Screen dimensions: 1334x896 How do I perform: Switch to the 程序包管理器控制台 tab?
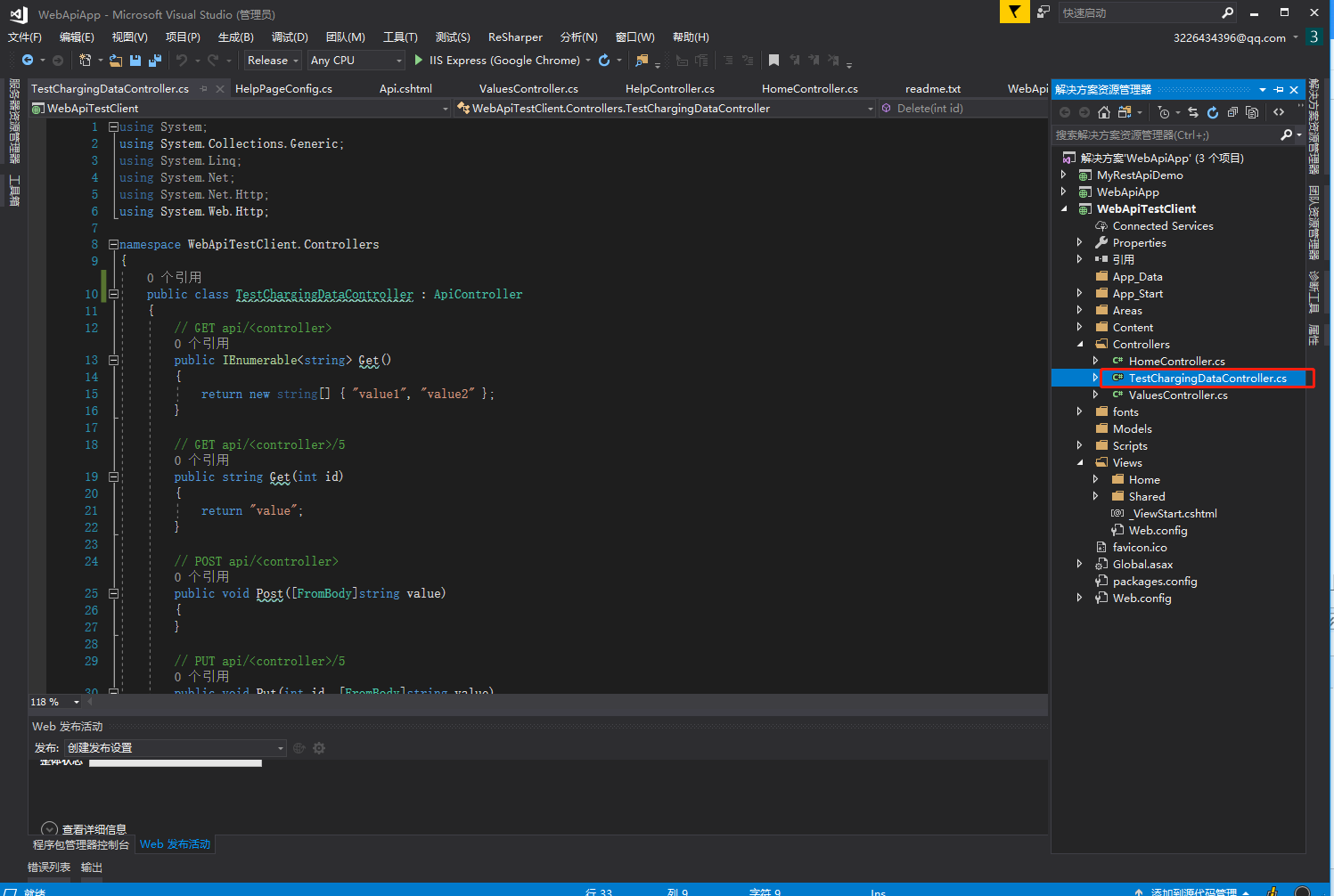[81, 844]
